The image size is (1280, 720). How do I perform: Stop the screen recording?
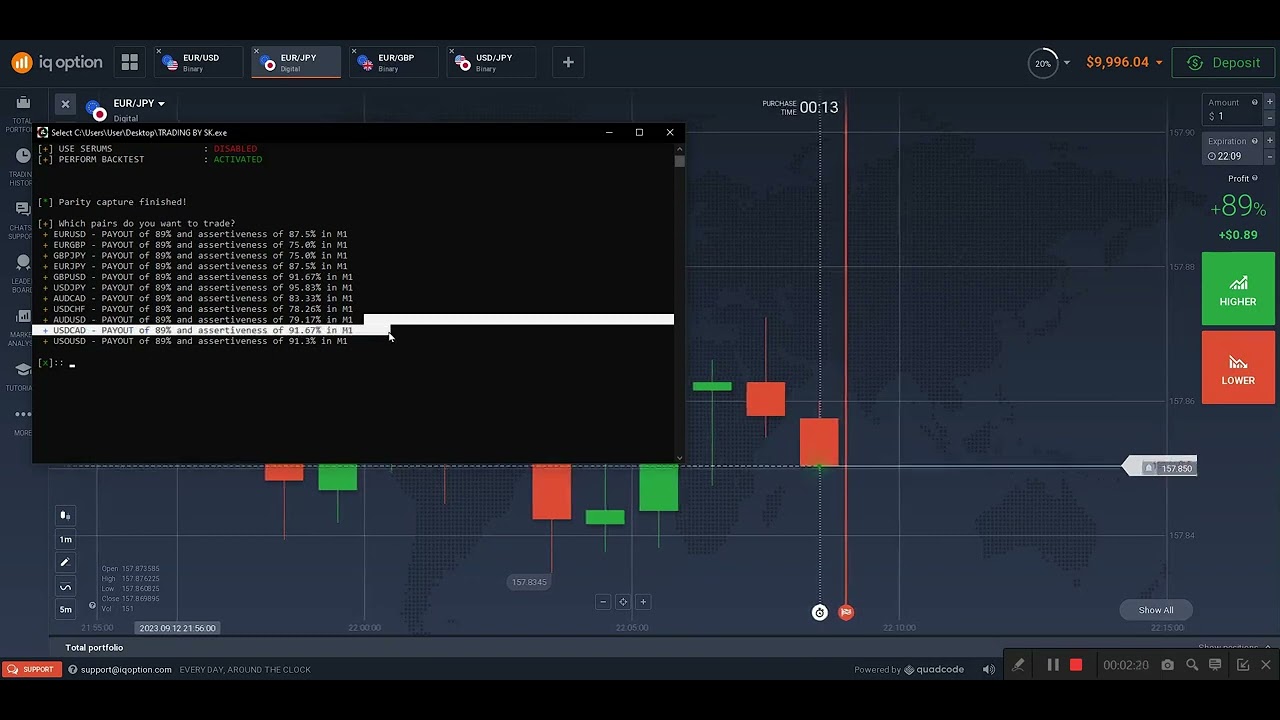click(x=1076, y=665)
